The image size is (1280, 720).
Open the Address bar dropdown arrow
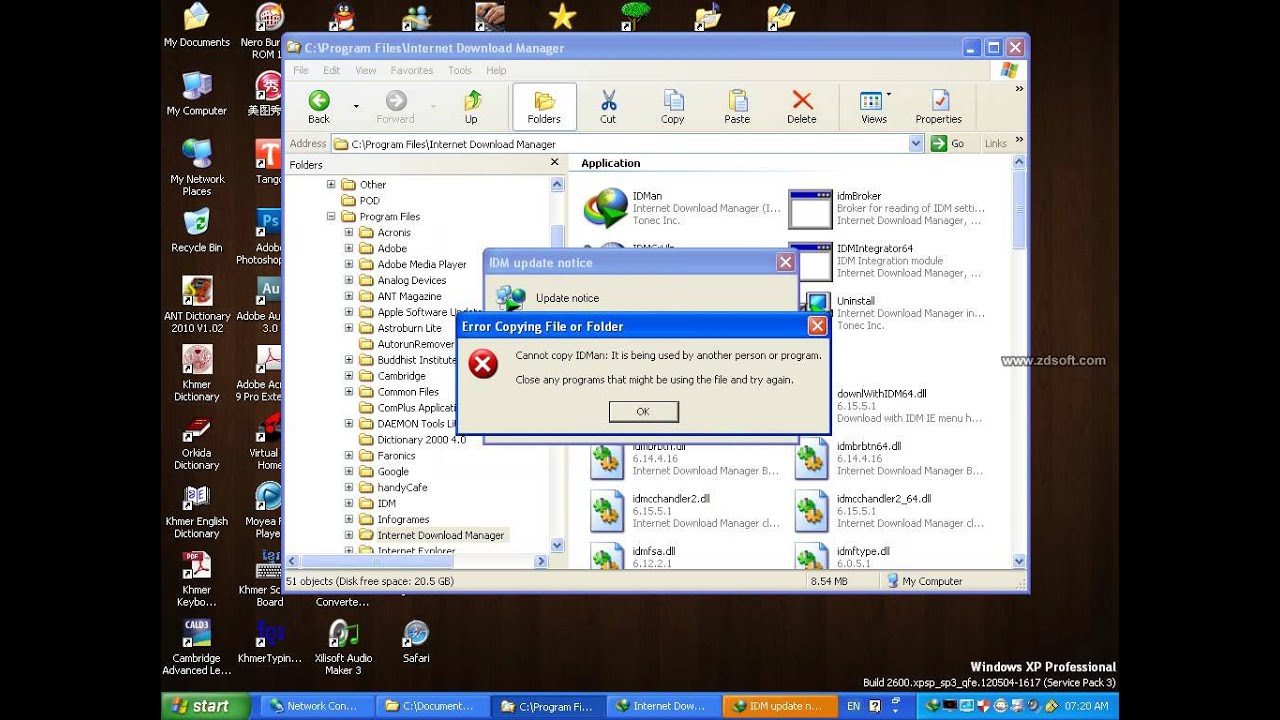[916, 144]
